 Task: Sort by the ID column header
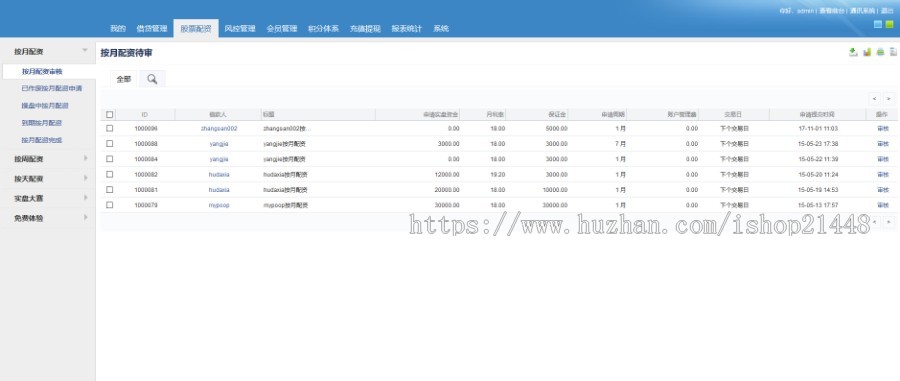(145, 115)
